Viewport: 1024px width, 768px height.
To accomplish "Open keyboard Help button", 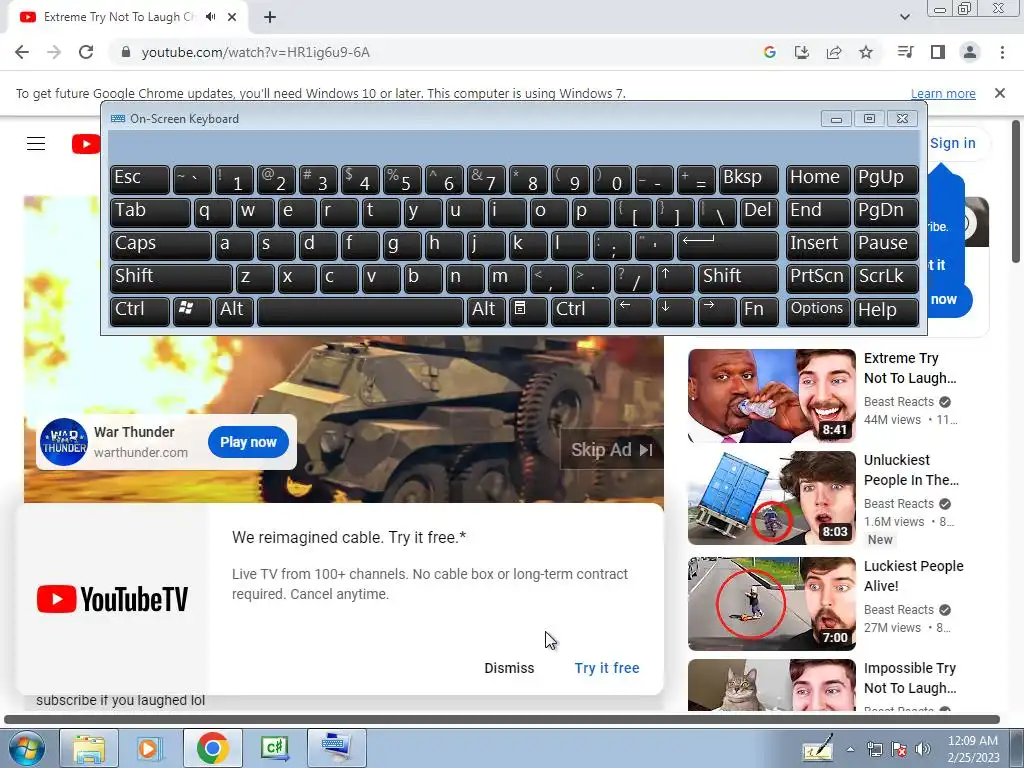I will tap(885, 312).
